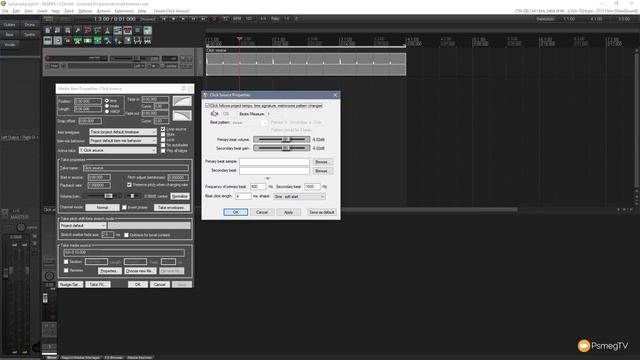The width and height of the screenshot is (640, 360).
Task: Click Save as default button
Action: [322, 212]
